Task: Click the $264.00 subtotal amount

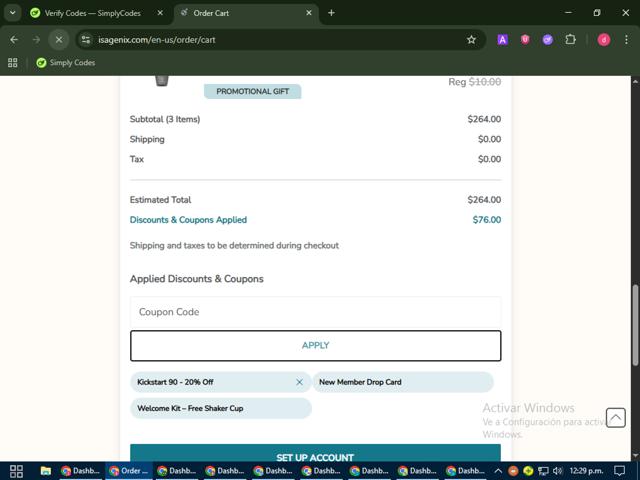Action: (x=484, y=119)
